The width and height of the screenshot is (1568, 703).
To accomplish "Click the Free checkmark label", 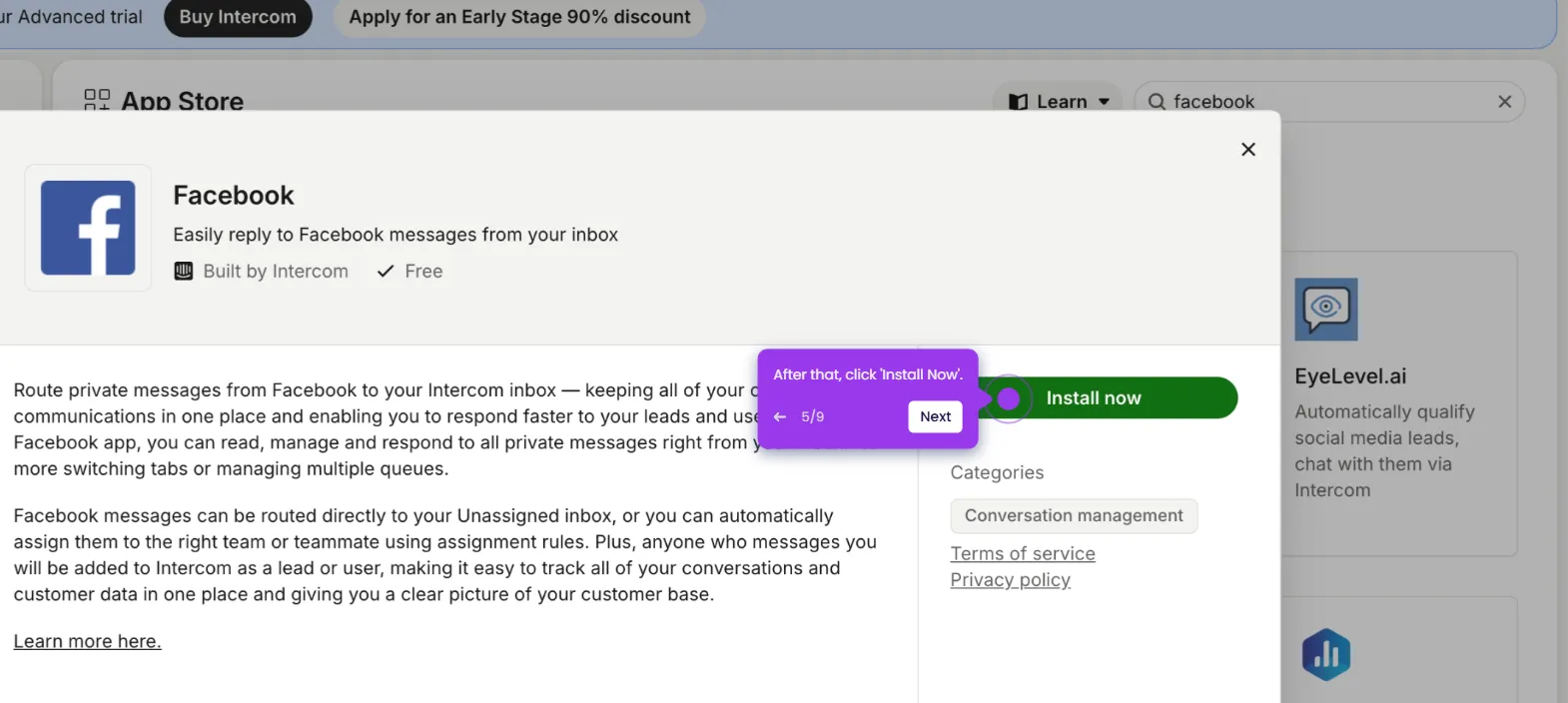I will [410, 272].
